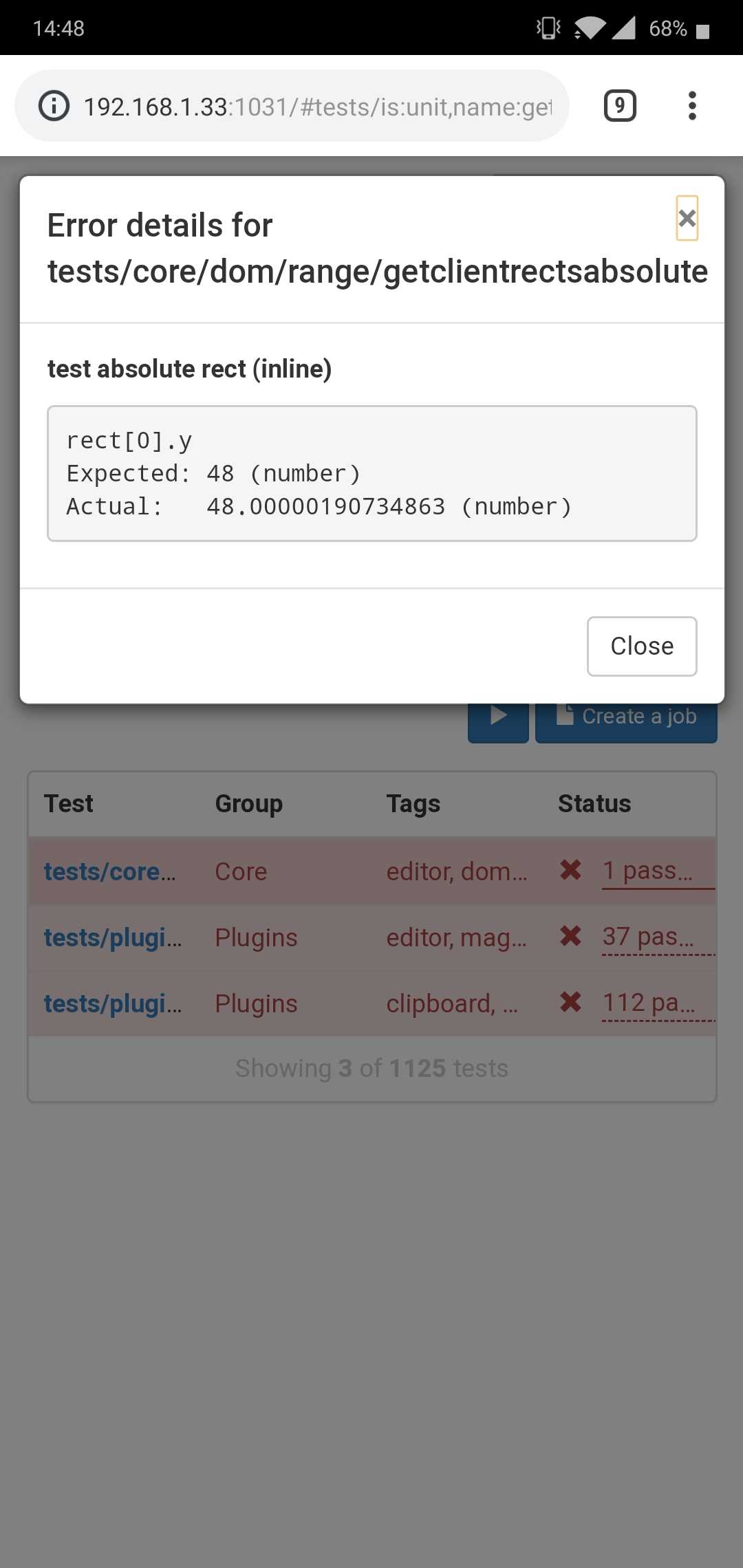Tap the battery indicator in status bar

[702, 30]
